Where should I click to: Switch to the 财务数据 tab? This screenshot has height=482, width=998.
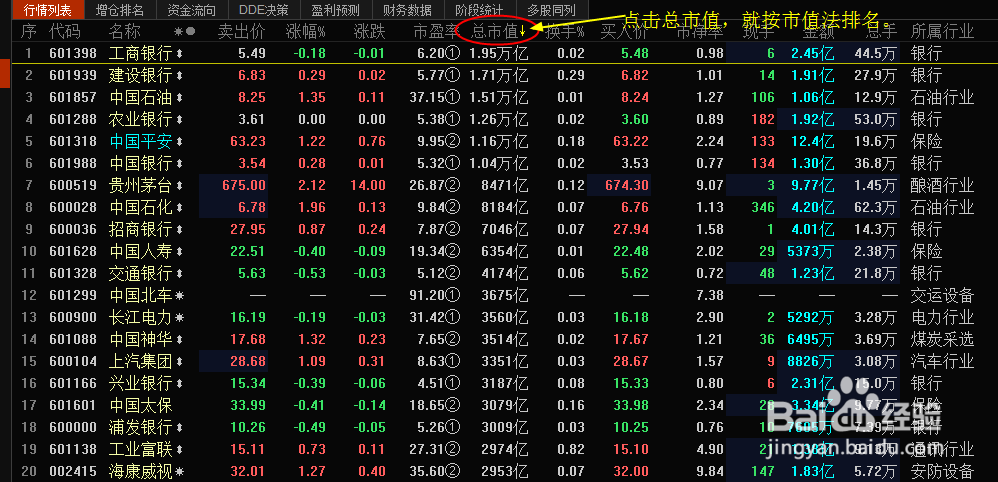407,10
